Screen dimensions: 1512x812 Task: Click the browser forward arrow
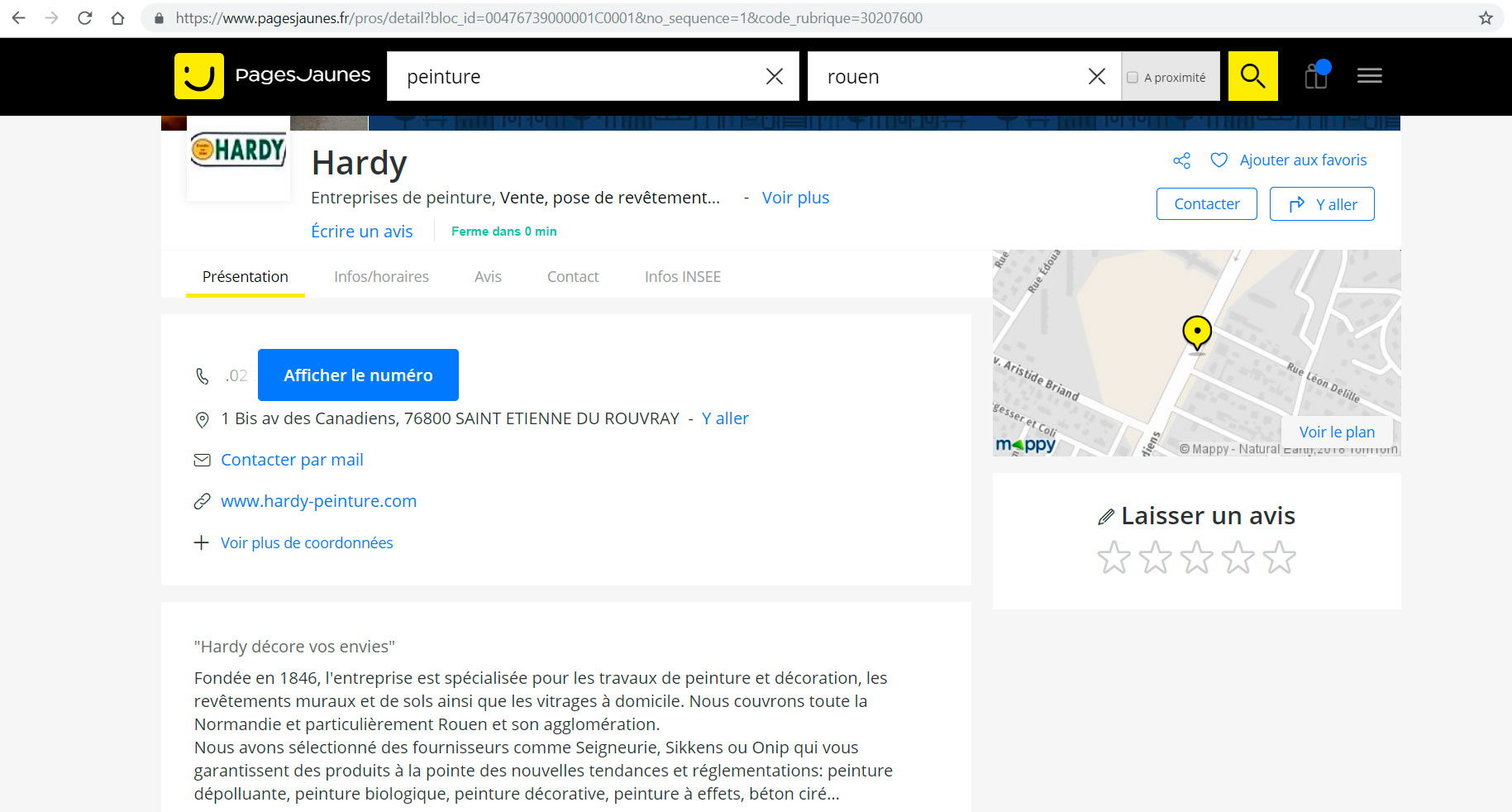51,17
